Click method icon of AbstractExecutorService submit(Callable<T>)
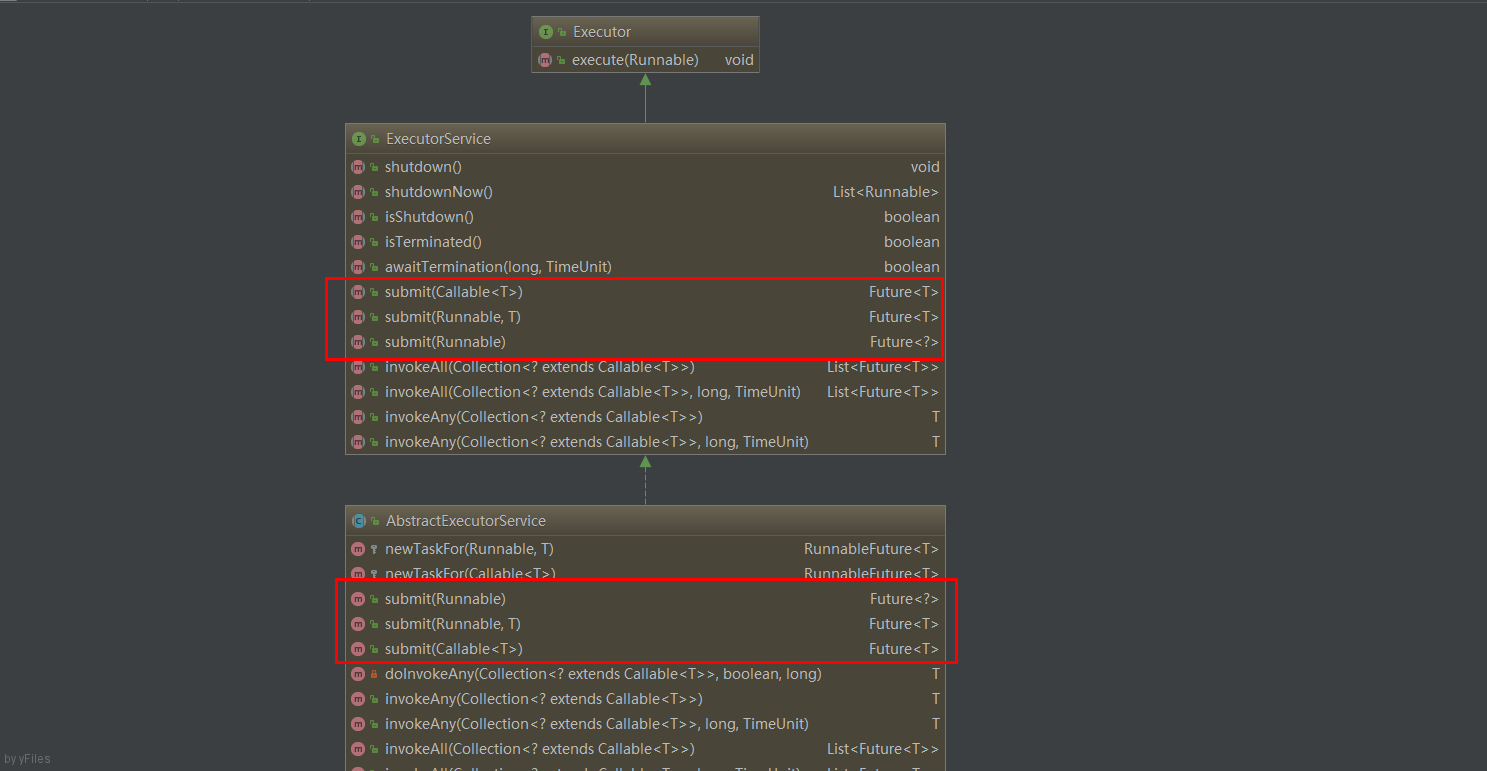1487x771 pixels. tap(358, 649)
